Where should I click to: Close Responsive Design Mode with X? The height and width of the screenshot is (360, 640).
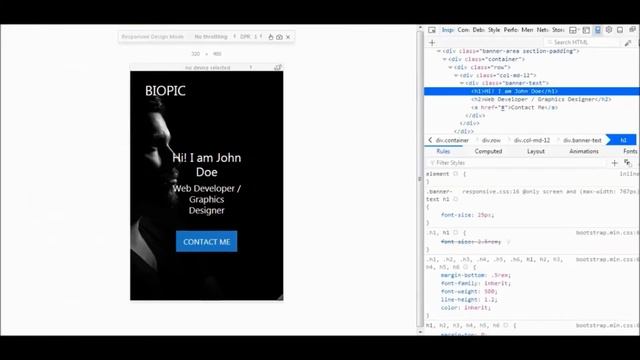click(288, 37)
